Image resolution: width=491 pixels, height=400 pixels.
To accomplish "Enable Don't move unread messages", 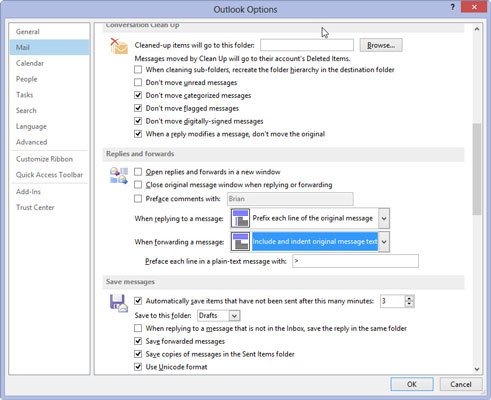I will click(138, 82).
